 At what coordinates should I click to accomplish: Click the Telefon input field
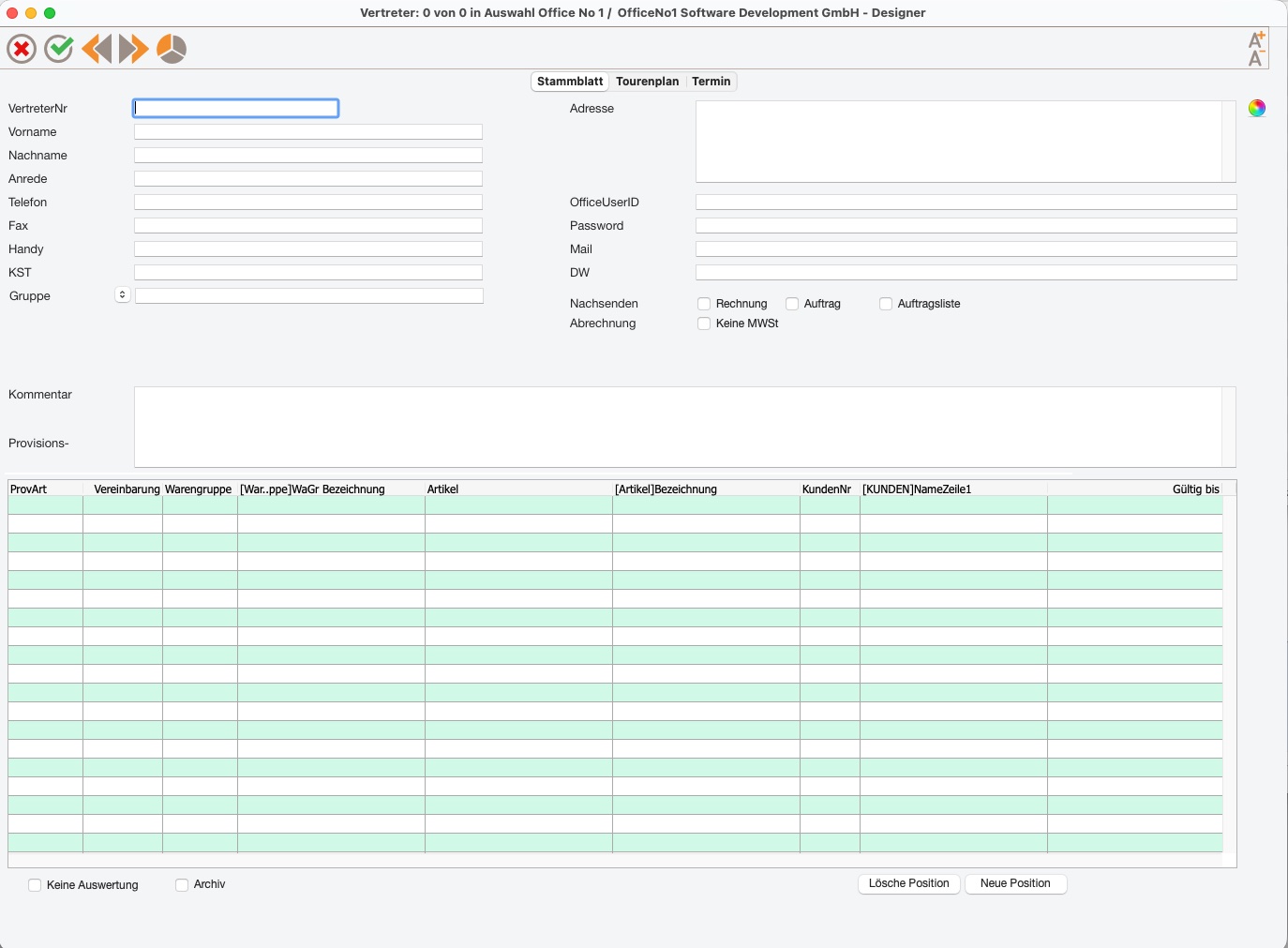[x=308, y=203]
